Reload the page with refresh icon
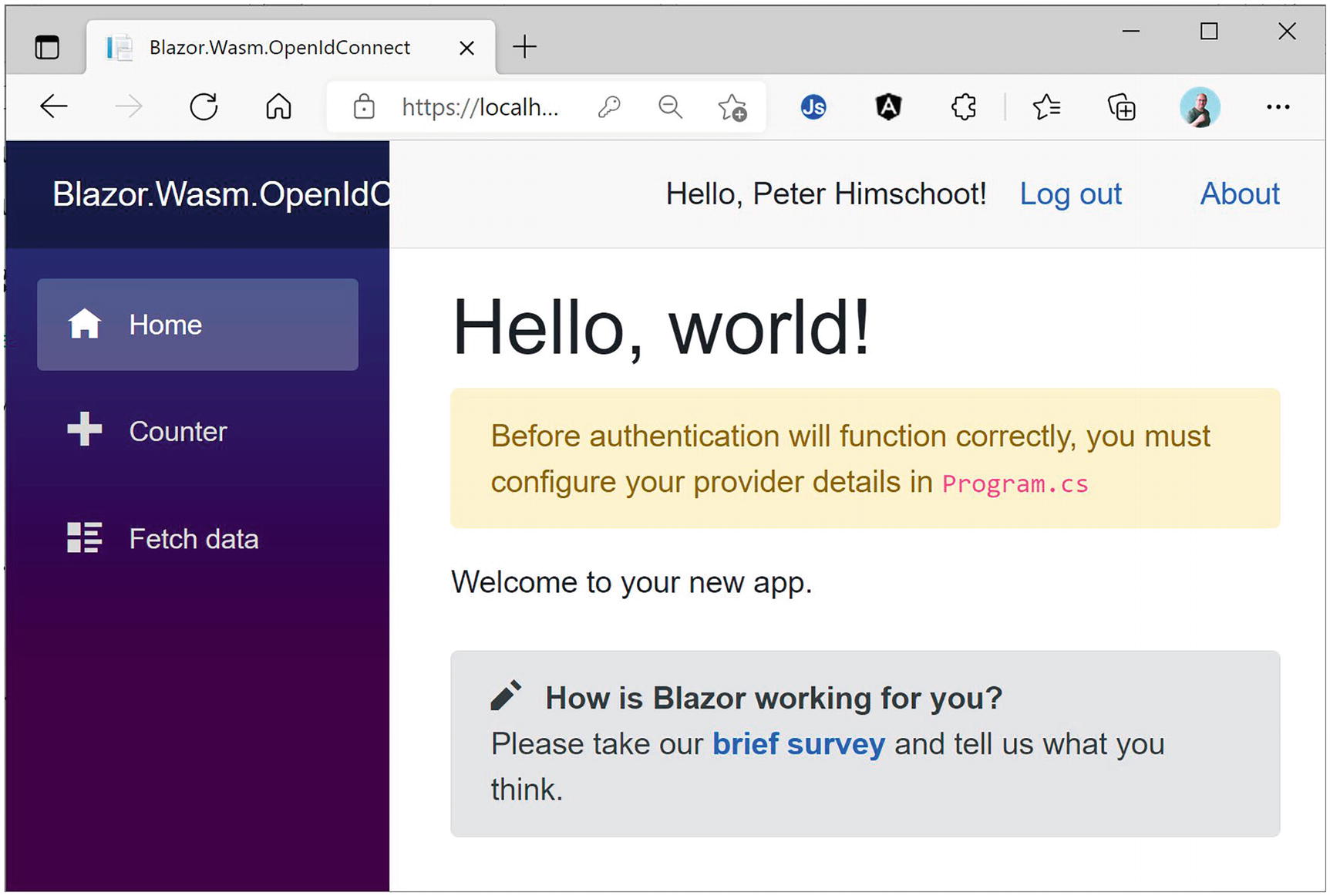The image size is (1330, 896). 204,106
